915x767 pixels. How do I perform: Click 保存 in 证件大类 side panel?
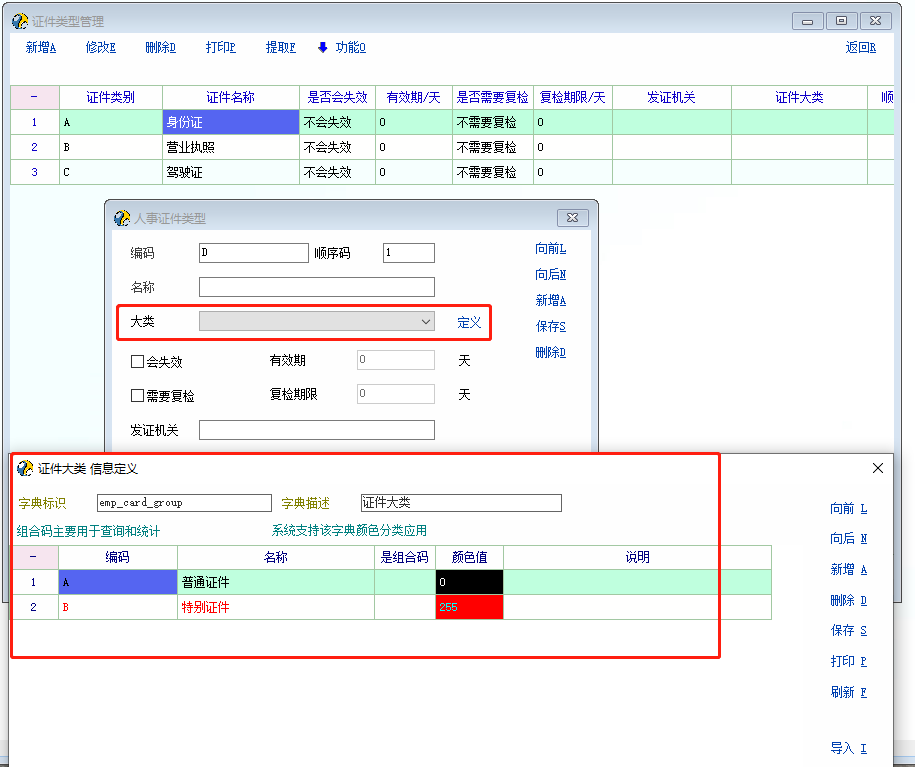tap(848, 631)
